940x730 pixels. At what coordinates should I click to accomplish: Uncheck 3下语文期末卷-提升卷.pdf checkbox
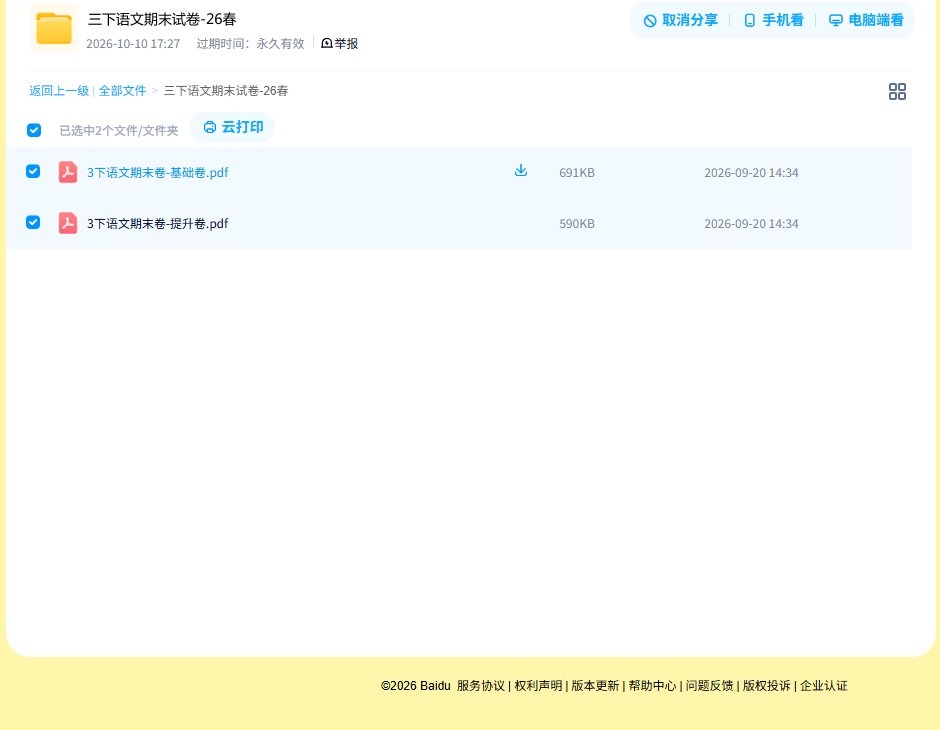33,222
